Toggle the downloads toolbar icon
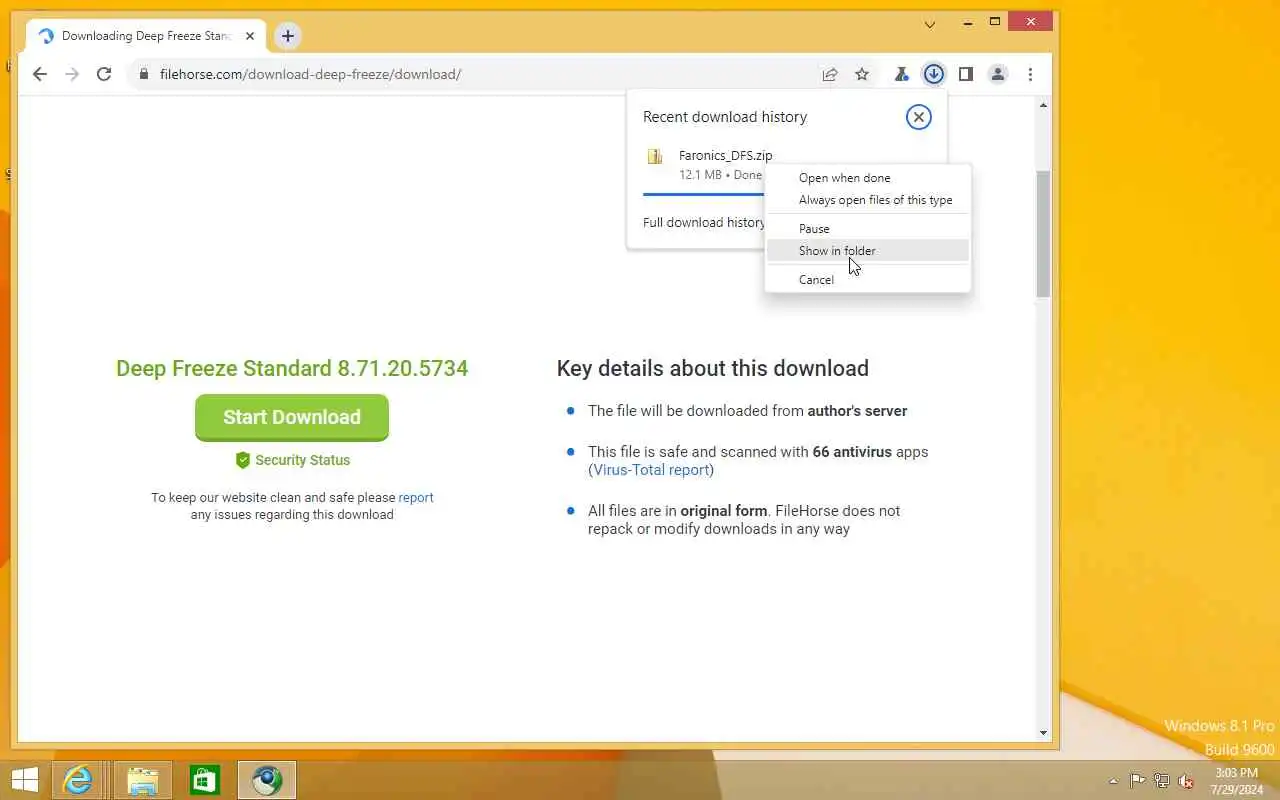 point(933,74)
